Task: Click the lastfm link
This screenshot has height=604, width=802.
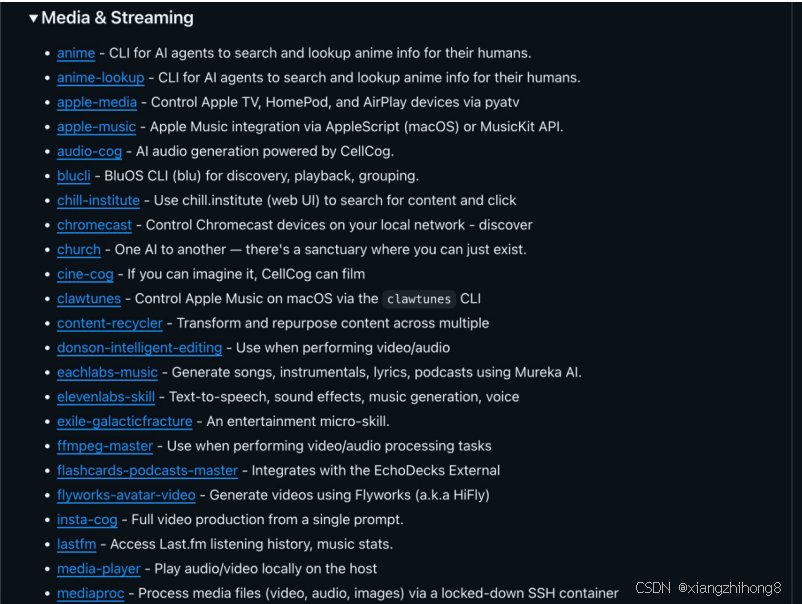Action: (x=76, y=544)
